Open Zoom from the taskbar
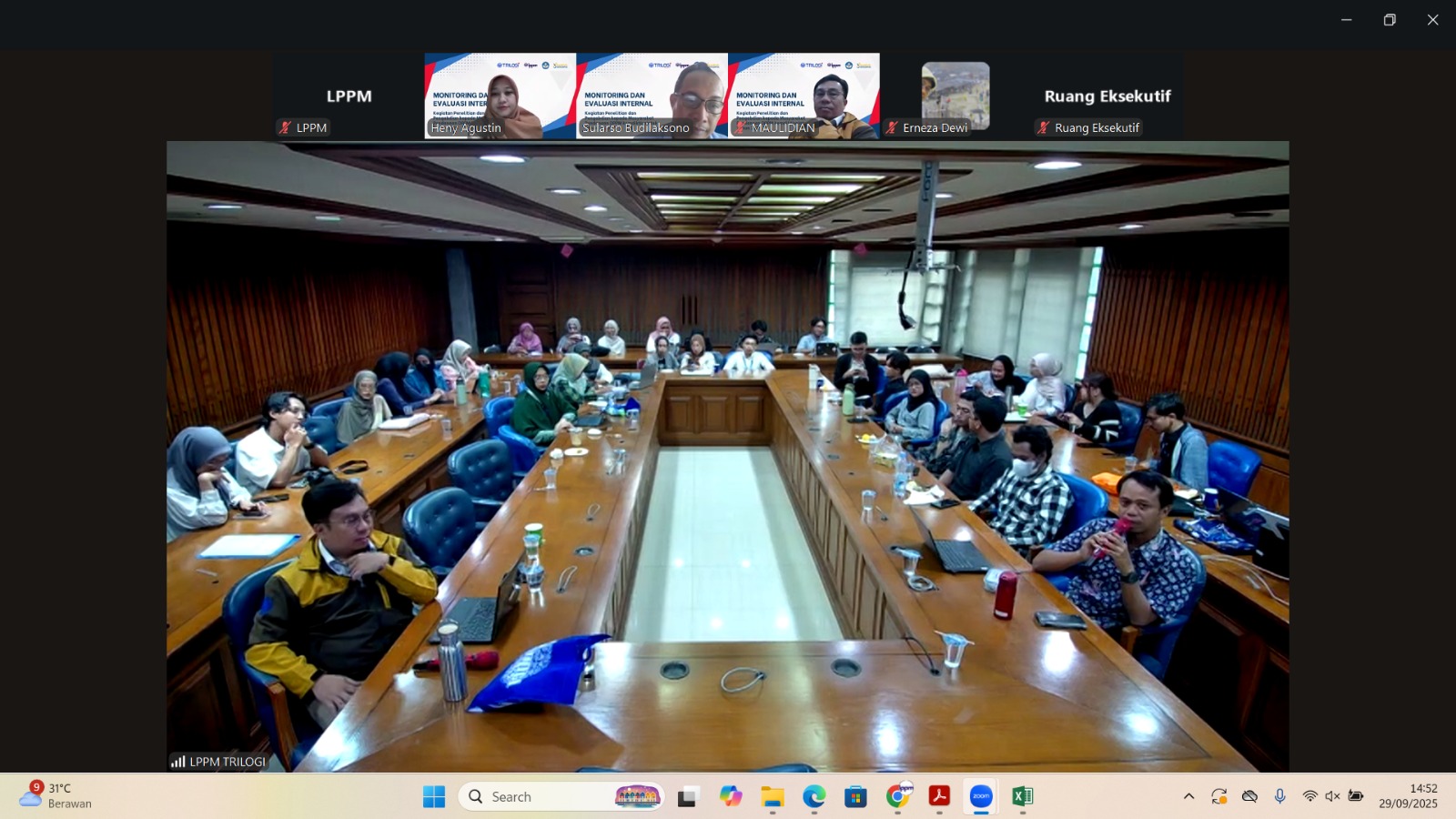 [x=981, y=796]
